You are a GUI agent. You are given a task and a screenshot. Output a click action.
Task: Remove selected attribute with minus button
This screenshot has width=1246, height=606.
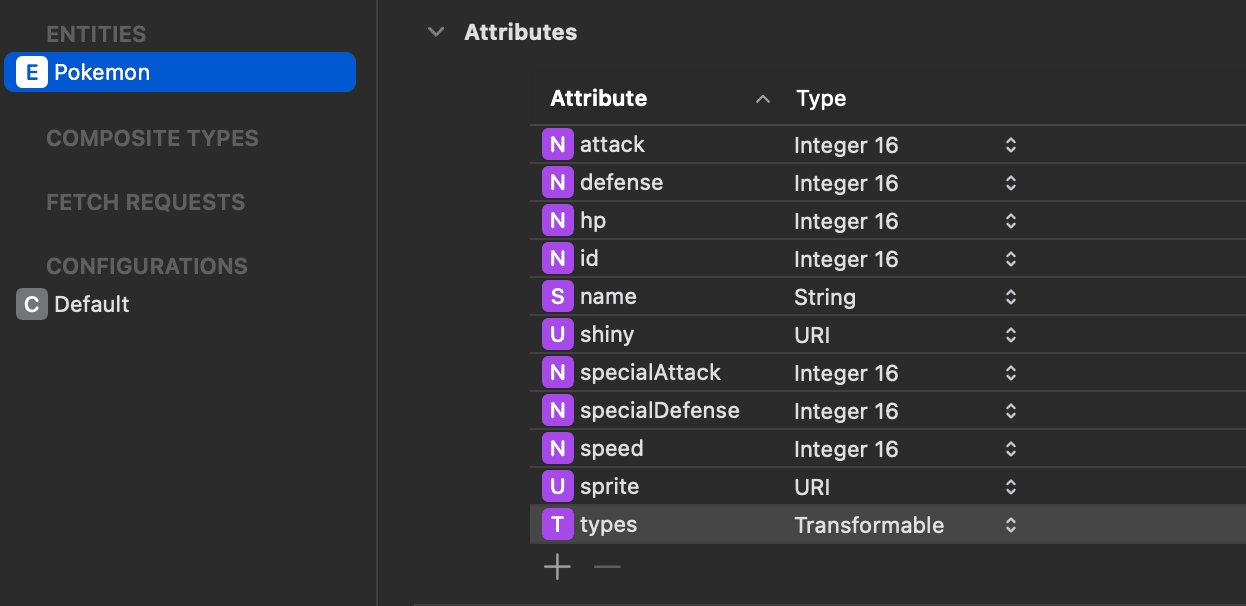(x=607, y=568)
